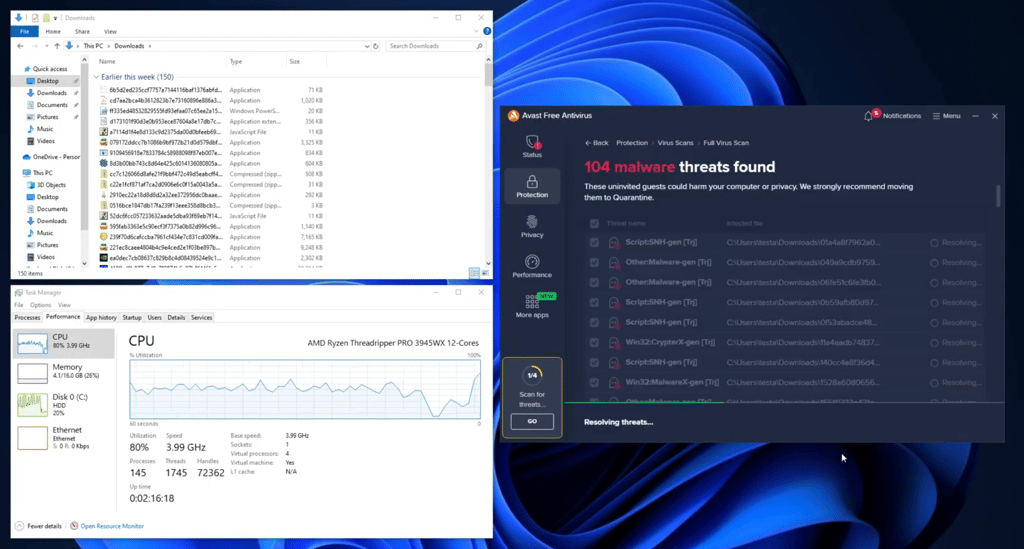Select Desktop under Quick access
1024x549 pixels.
[x=47, y=81]
